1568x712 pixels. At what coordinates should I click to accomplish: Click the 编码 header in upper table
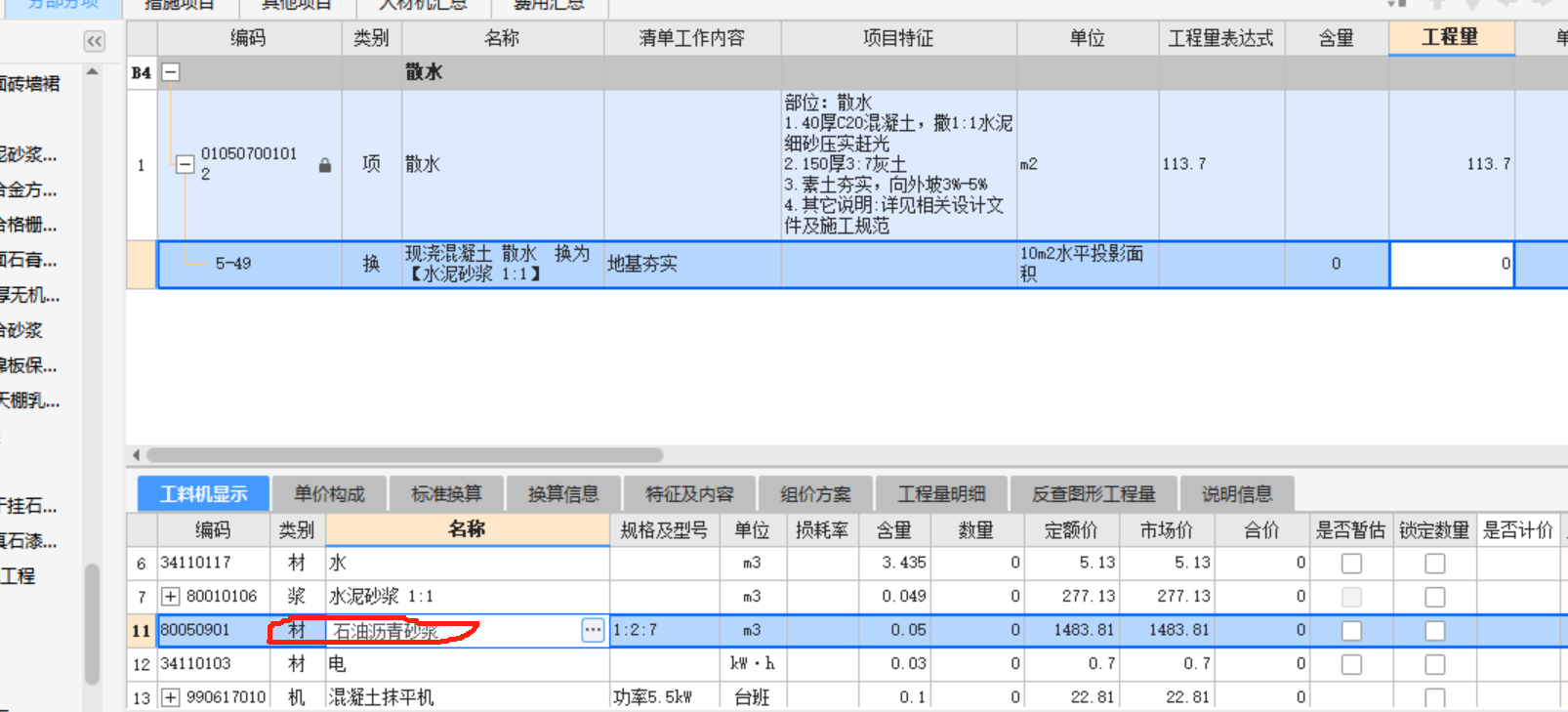249,38
